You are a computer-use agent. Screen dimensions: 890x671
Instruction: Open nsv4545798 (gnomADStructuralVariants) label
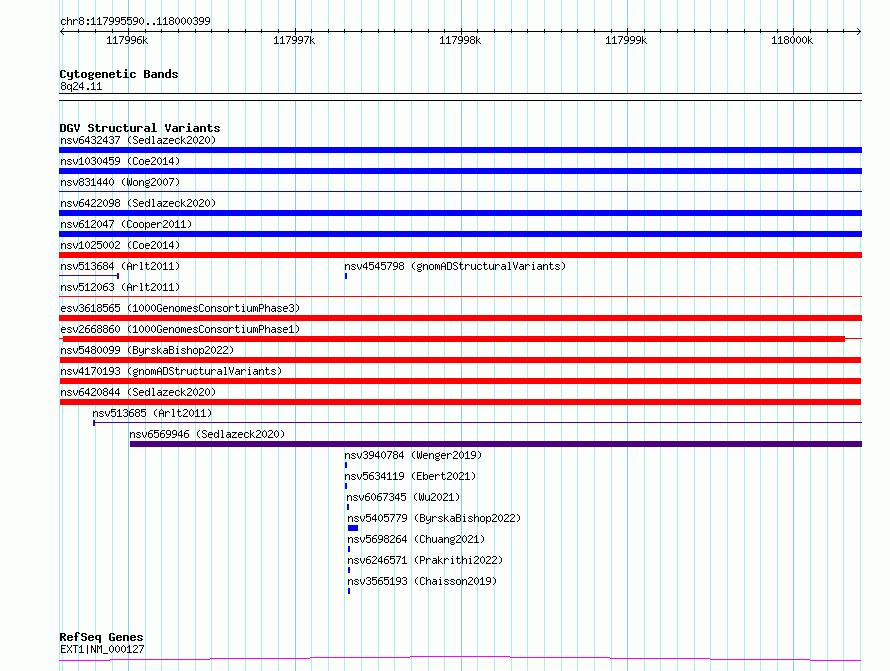coord(455,266)
